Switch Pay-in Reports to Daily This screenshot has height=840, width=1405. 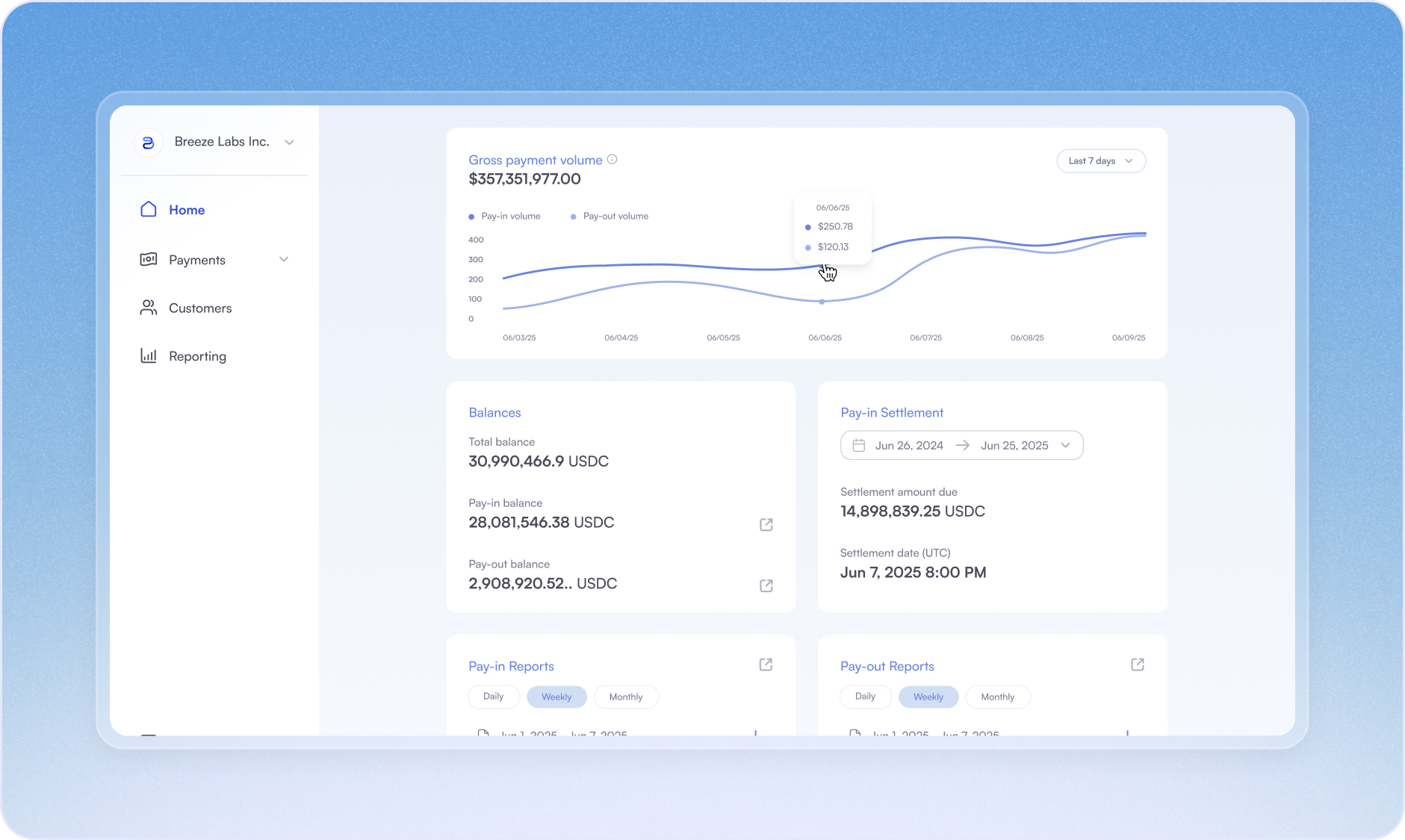[494, 696]
